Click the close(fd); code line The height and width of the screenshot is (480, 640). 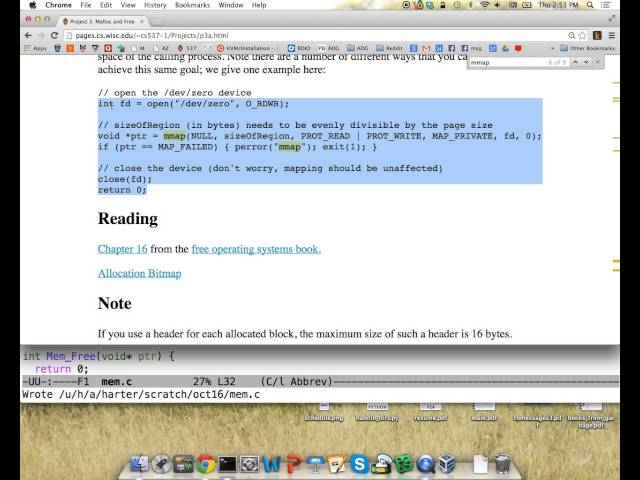coord(125,179)
